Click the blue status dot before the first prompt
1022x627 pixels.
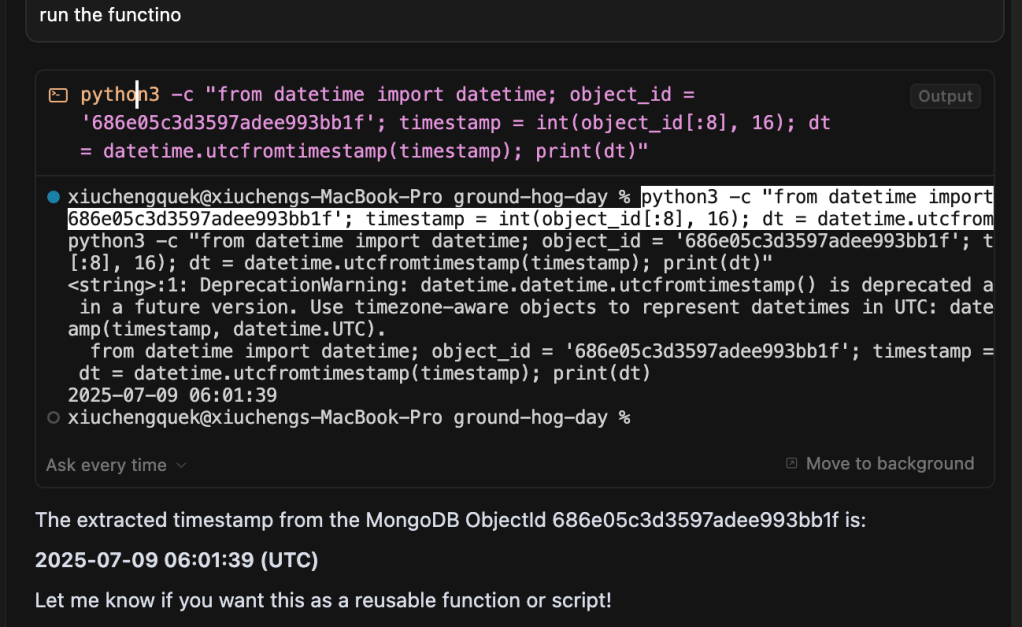tap(53, 198)
